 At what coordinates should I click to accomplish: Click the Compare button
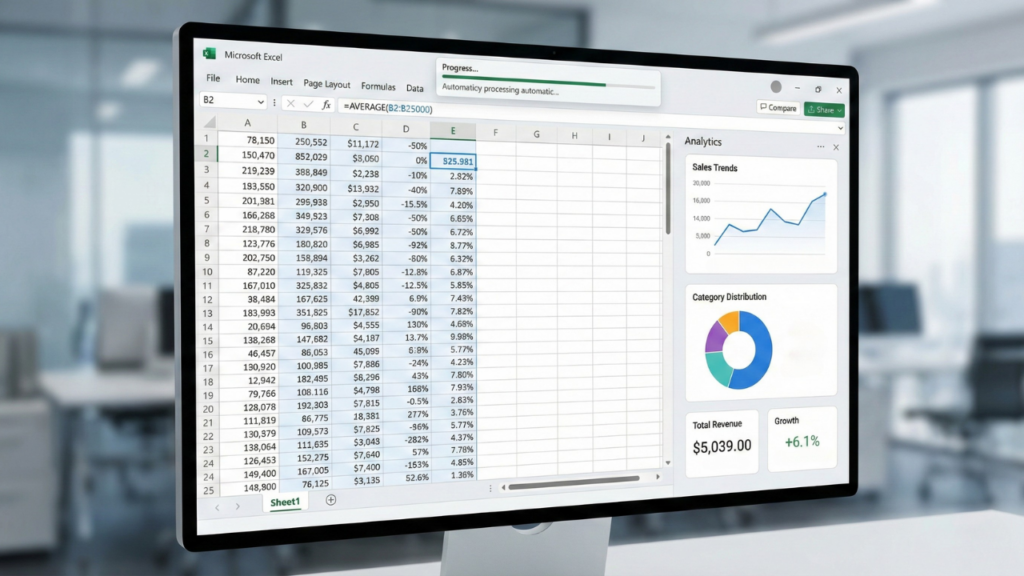(x=777, y=108)
